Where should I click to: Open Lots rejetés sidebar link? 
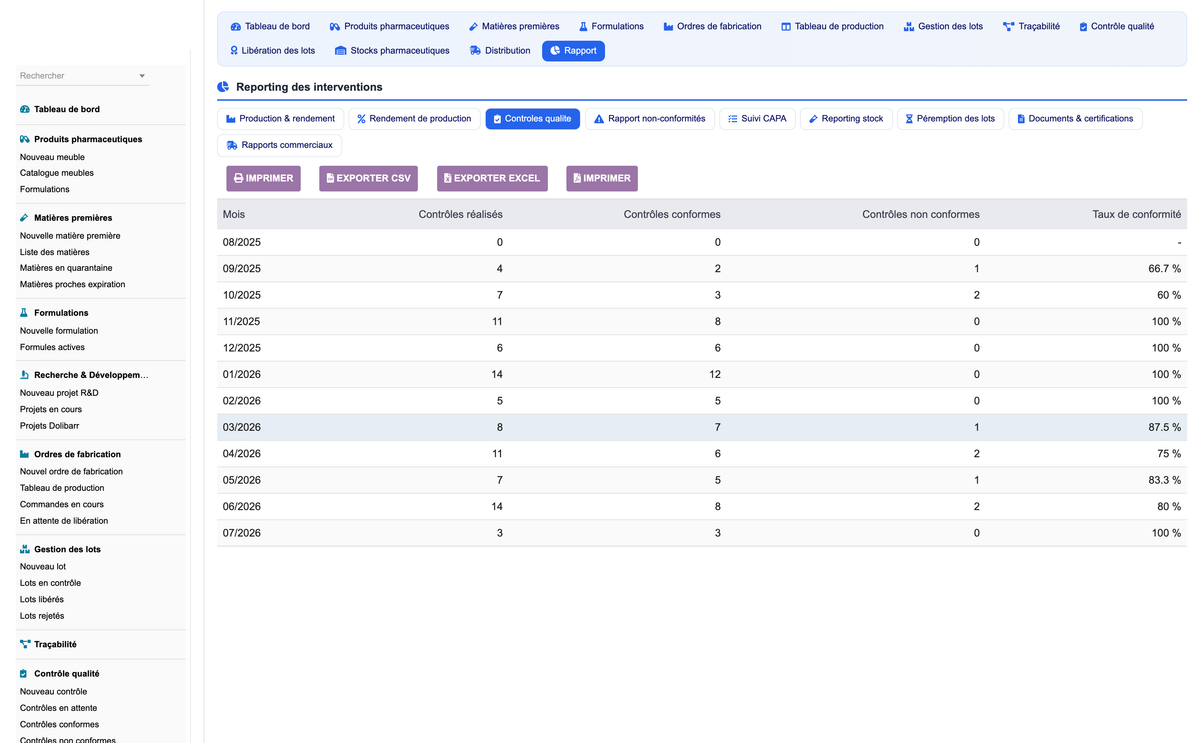tap(42, 616)
